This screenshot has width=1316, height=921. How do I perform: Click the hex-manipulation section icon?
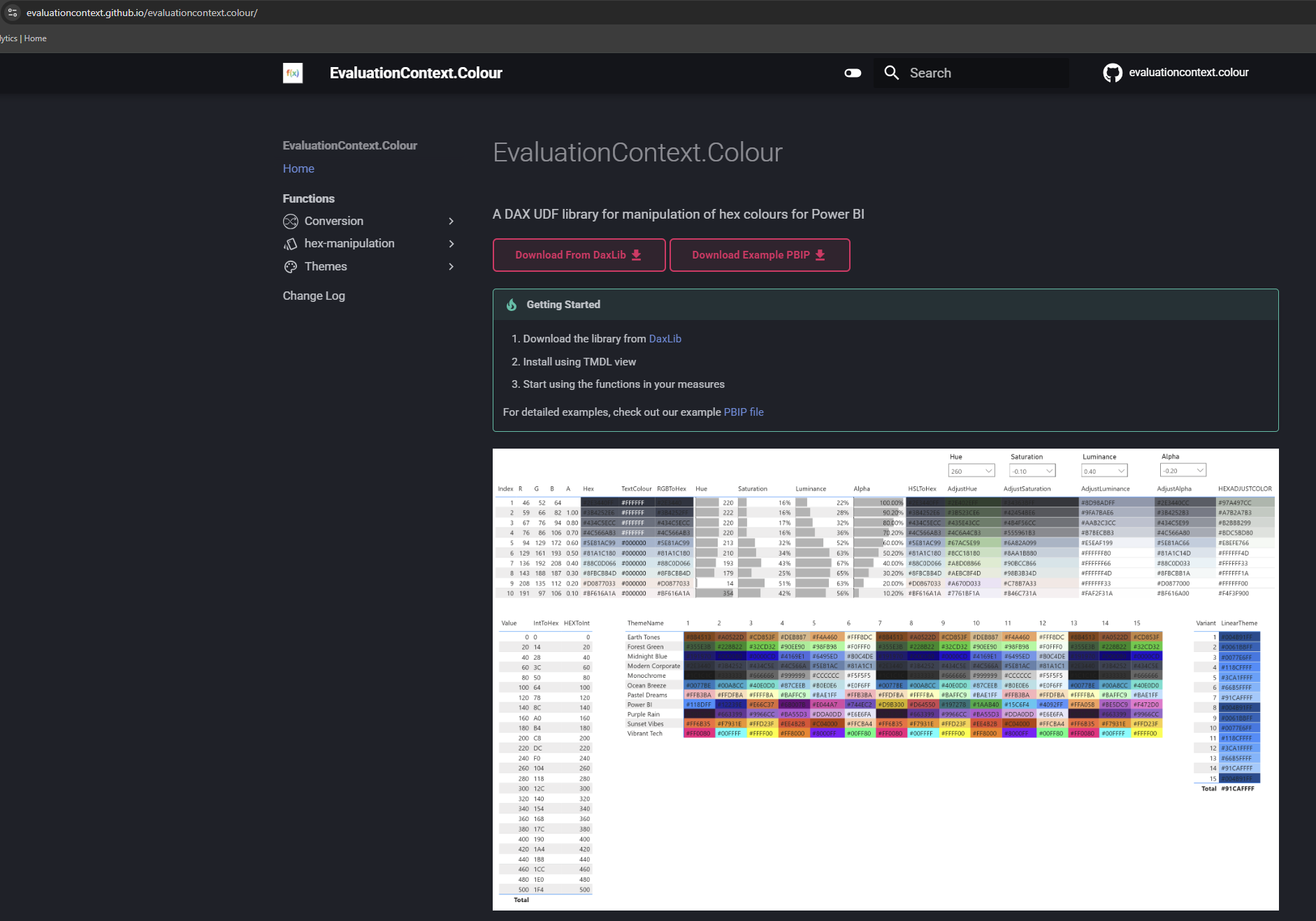pyautogui.click(x=291, y=244)
